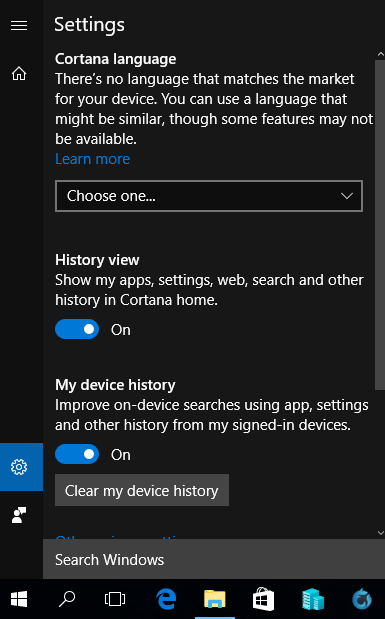Turn off the History view toggle
The image size is (385, 619).
point(77,329)
